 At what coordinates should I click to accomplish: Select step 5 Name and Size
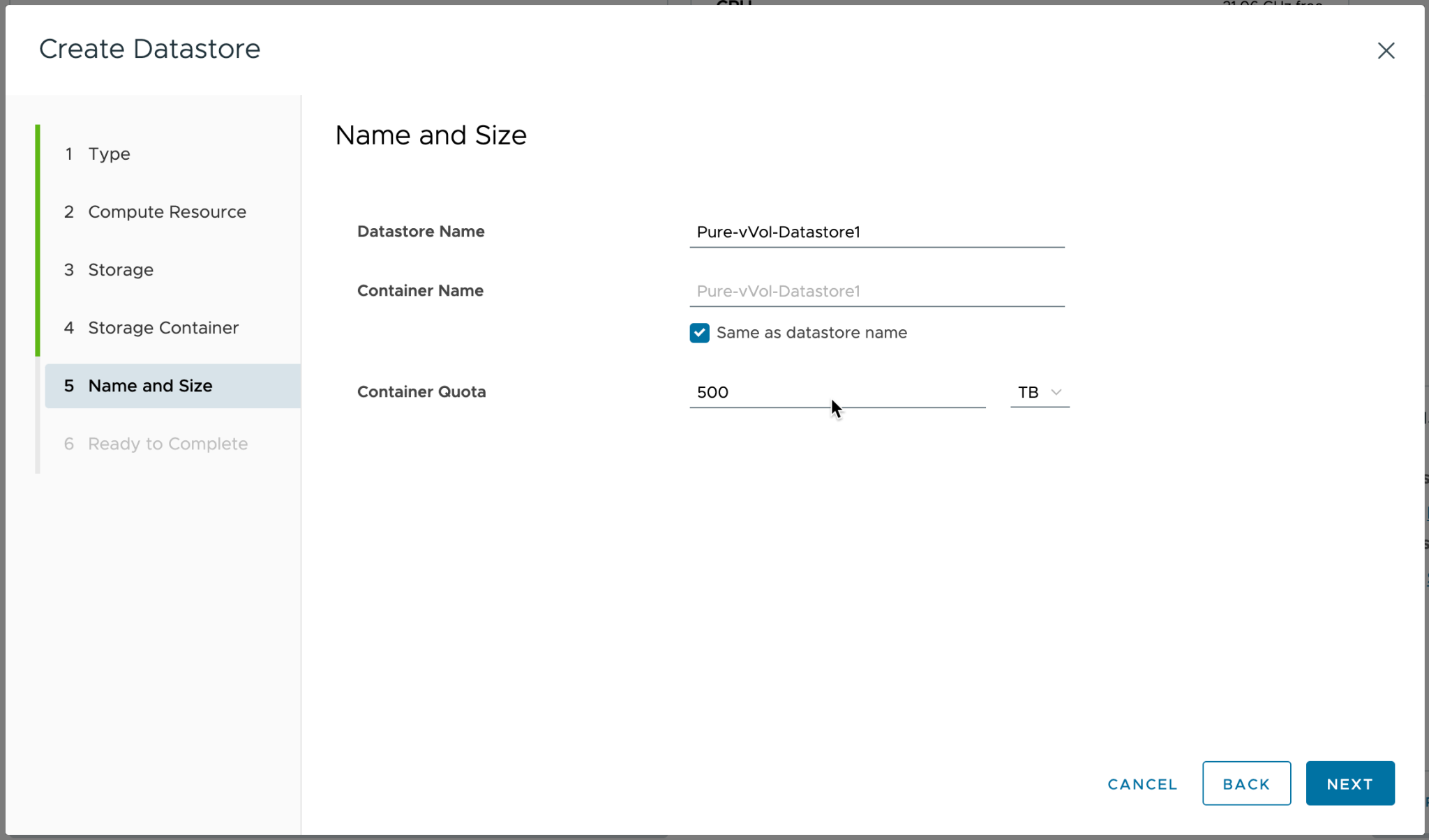tap(150, 386)
